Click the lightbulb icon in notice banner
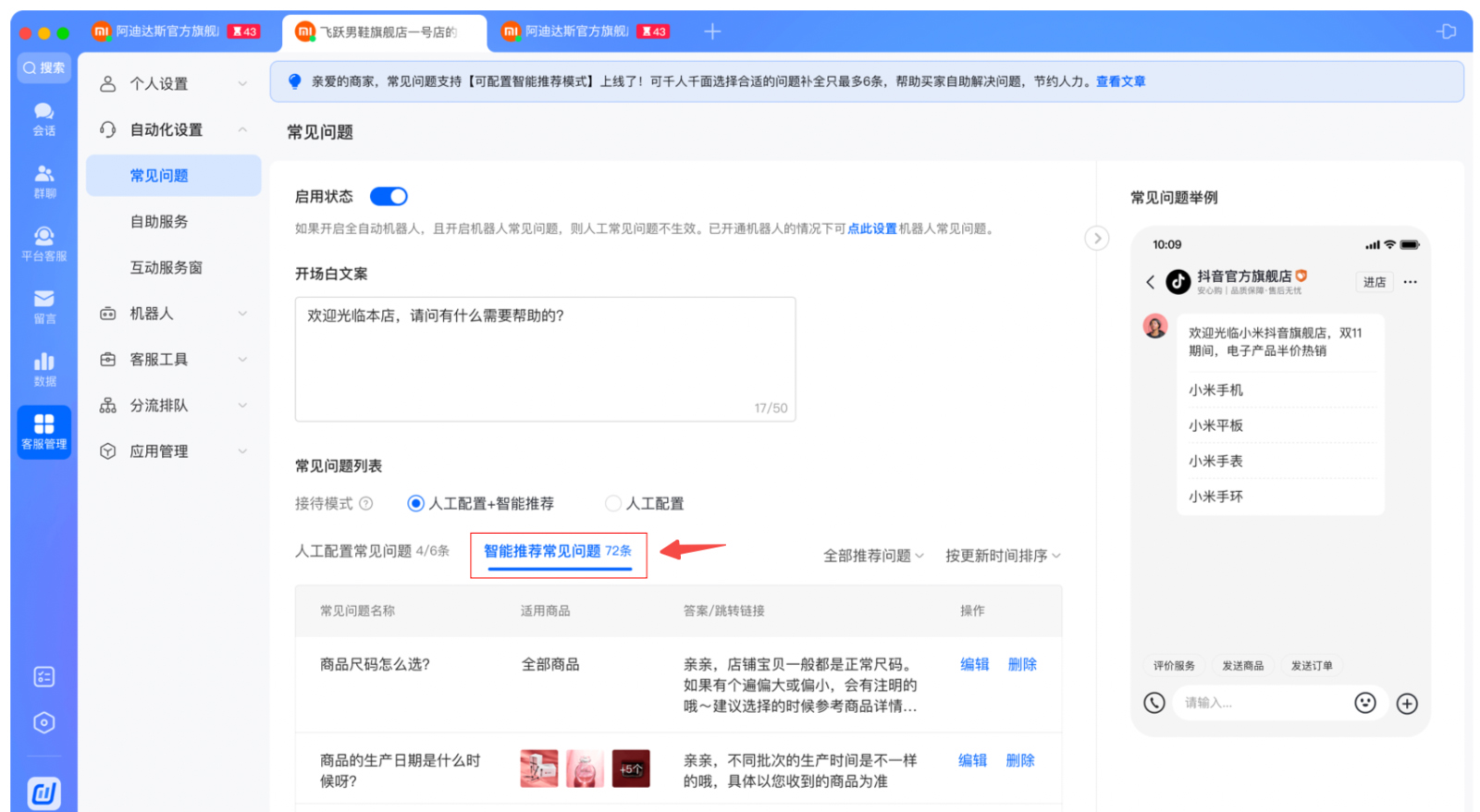 point(294,81)
